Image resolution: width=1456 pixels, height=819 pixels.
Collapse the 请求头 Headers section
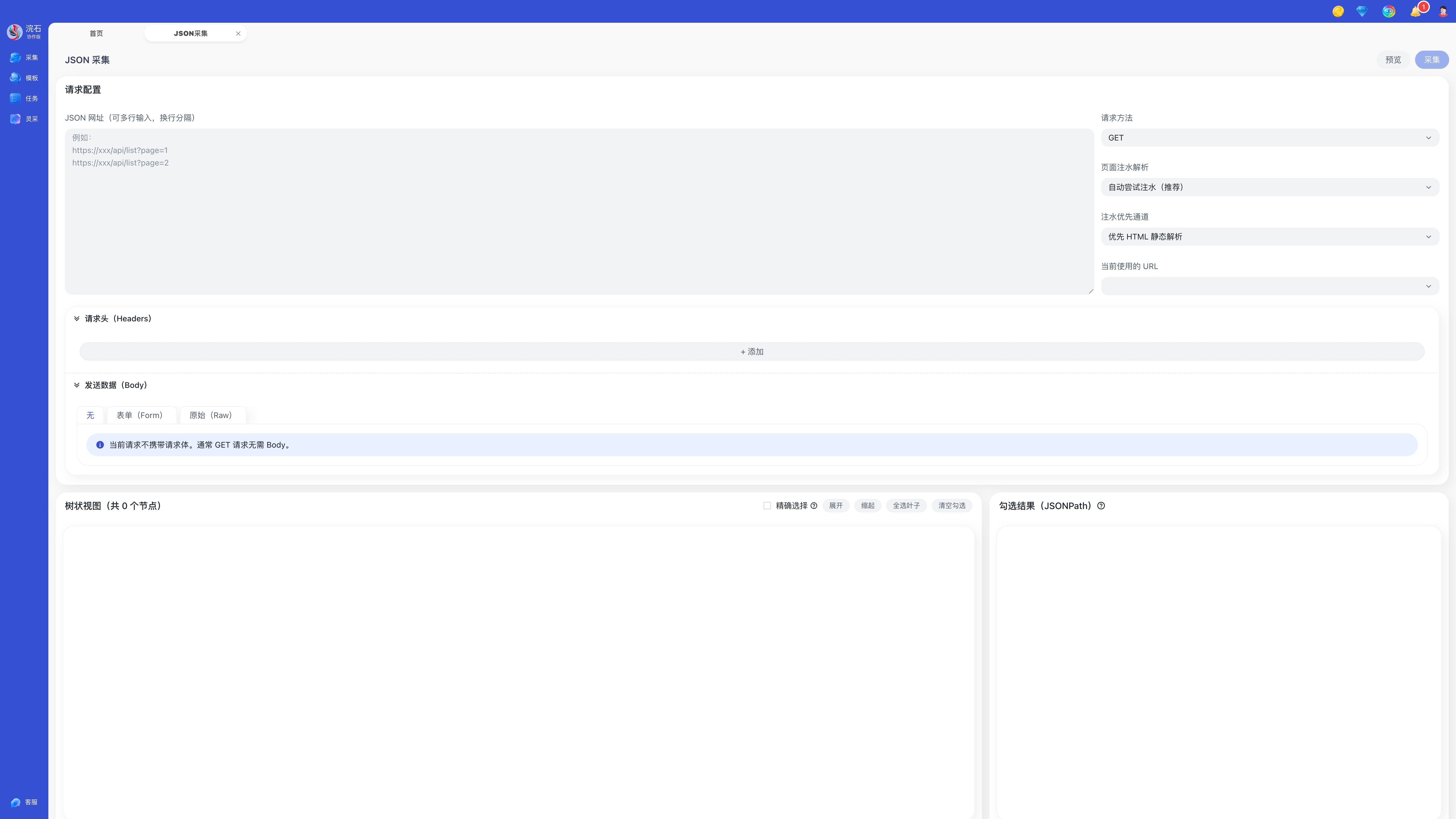[x=77, y=319]
